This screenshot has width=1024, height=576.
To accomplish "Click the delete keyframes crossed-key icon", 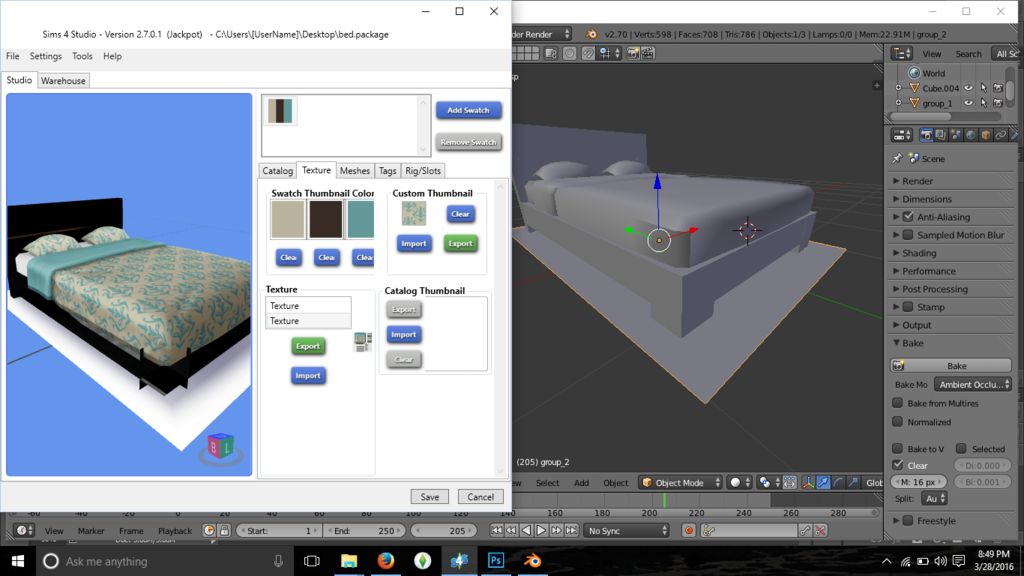I will pyautogui.click(x=820, y=531).
